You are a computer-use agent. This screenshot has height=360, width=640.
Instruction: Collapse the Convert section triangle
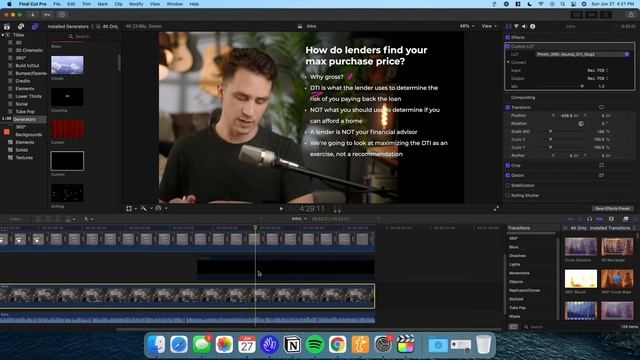508,62
